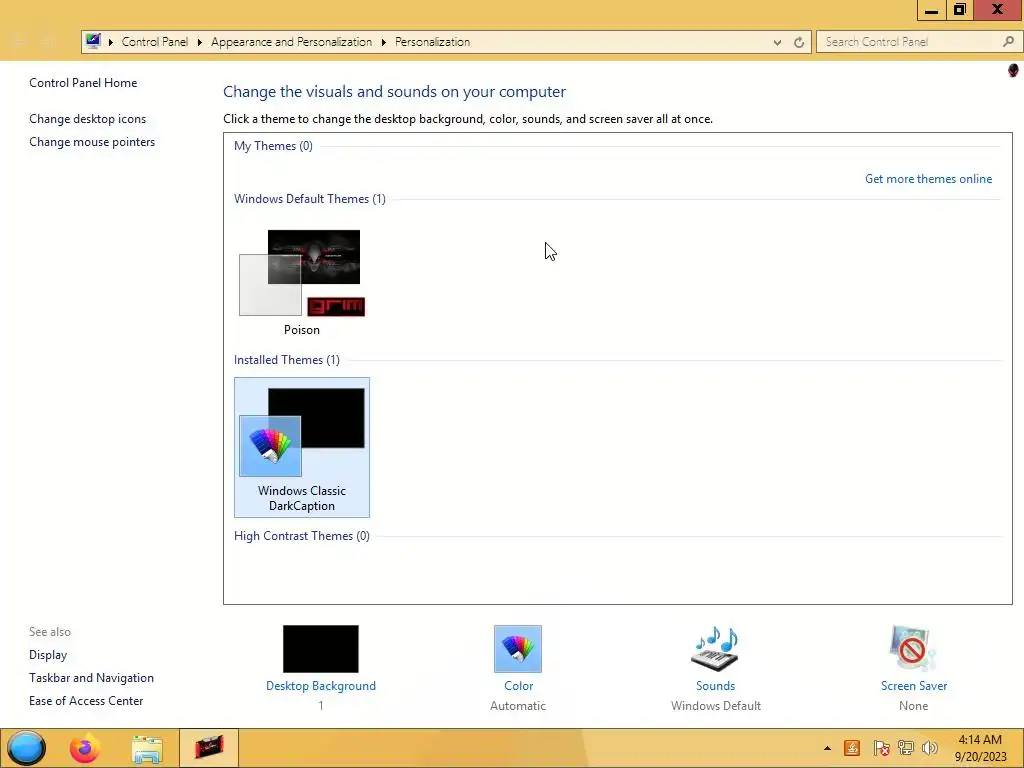Click the Start orb on the taskbar
This screenshot has width=1024, height=768.
pos(26,748)
